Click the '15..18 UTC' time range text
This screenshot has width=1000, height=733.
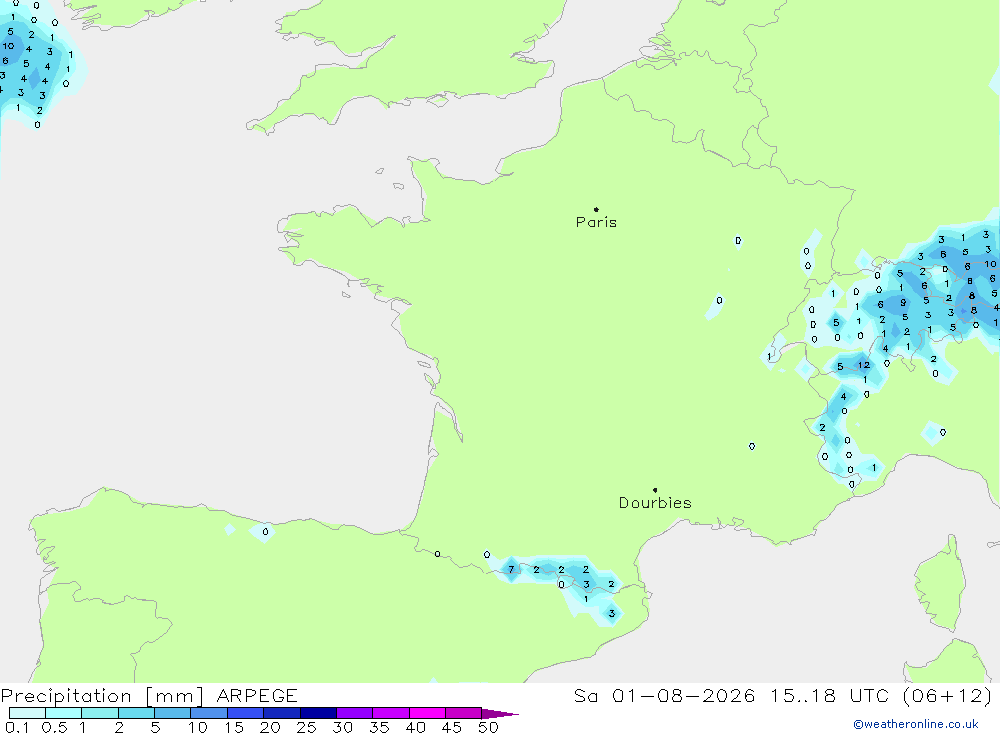click(x=830, y=695)
